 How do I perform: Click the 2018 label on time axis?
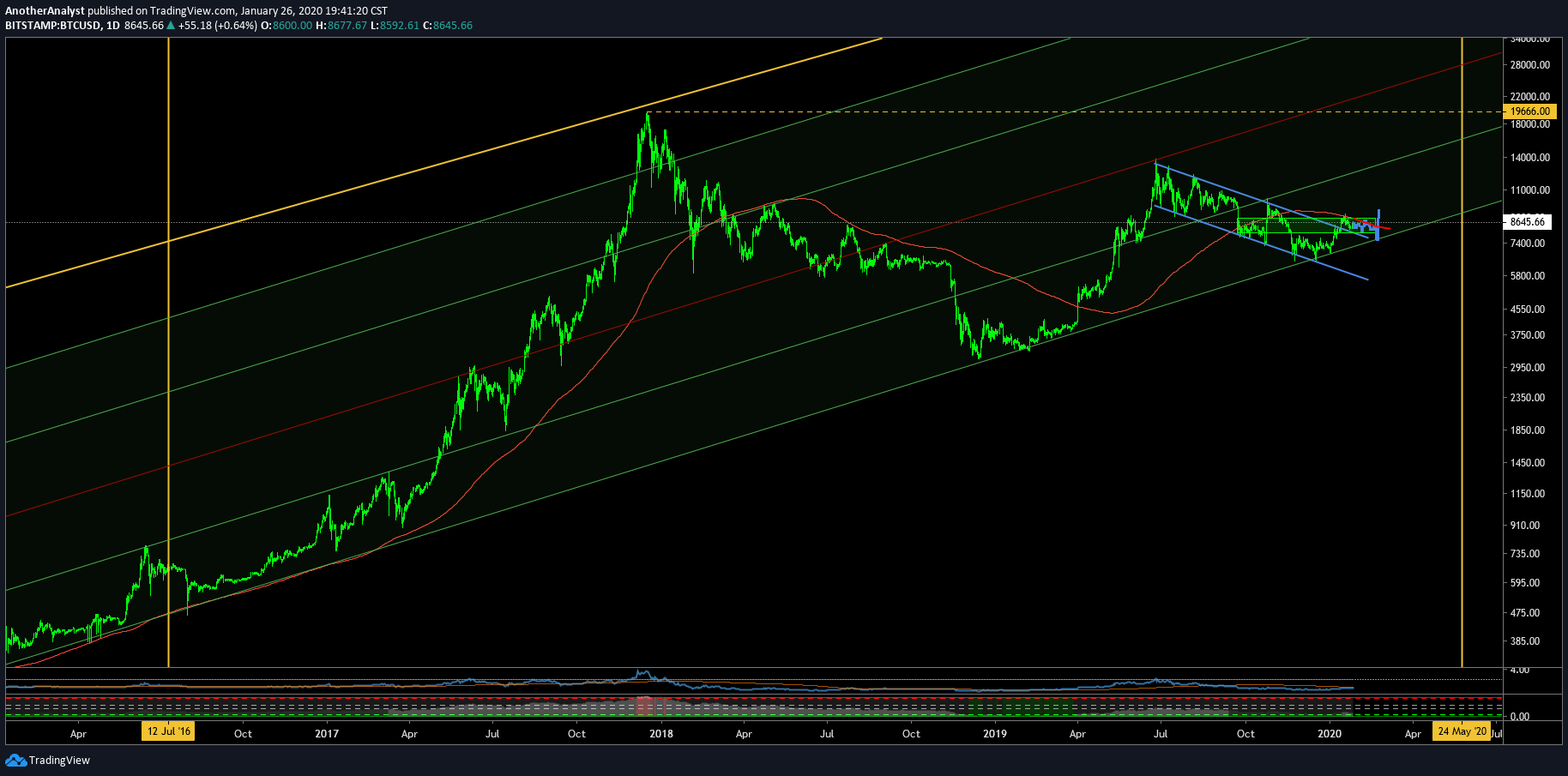[661, 734]
